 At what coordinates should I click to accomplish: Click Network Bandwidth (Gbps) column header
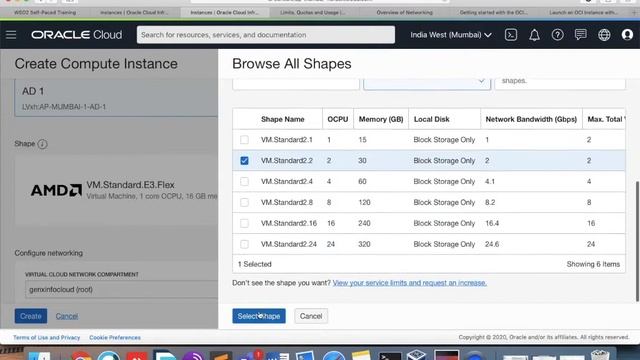(x=531, y=119)
